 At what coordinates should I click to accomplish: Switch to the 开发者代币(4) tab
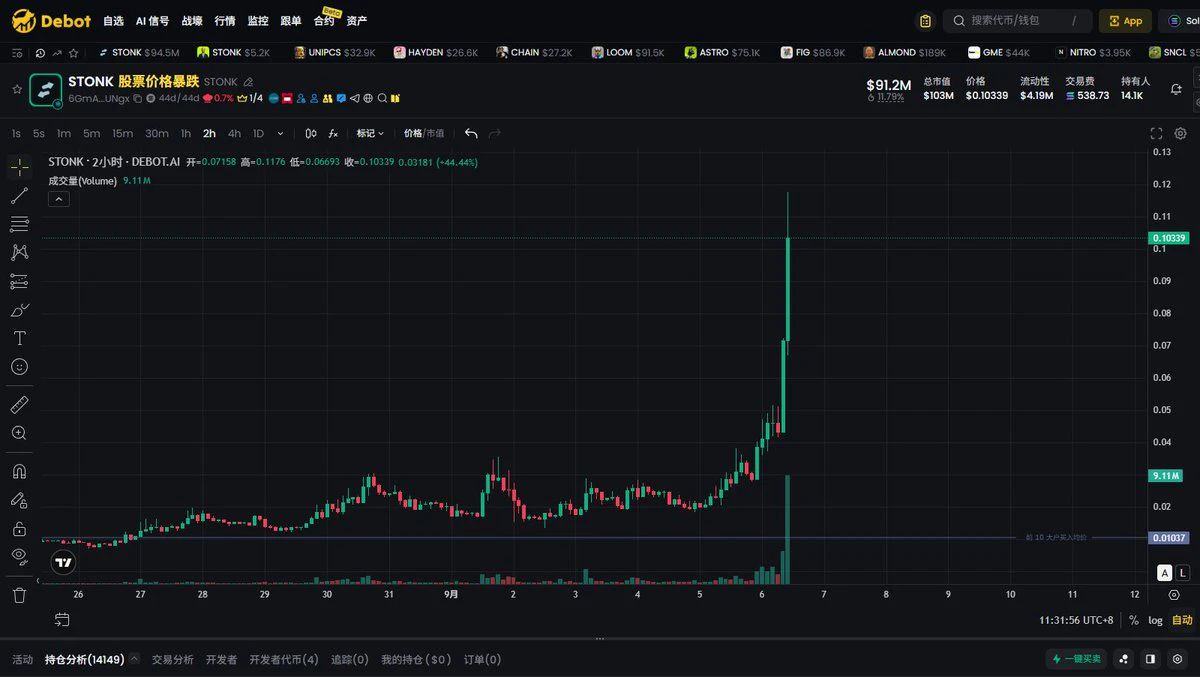click(284, 659)
